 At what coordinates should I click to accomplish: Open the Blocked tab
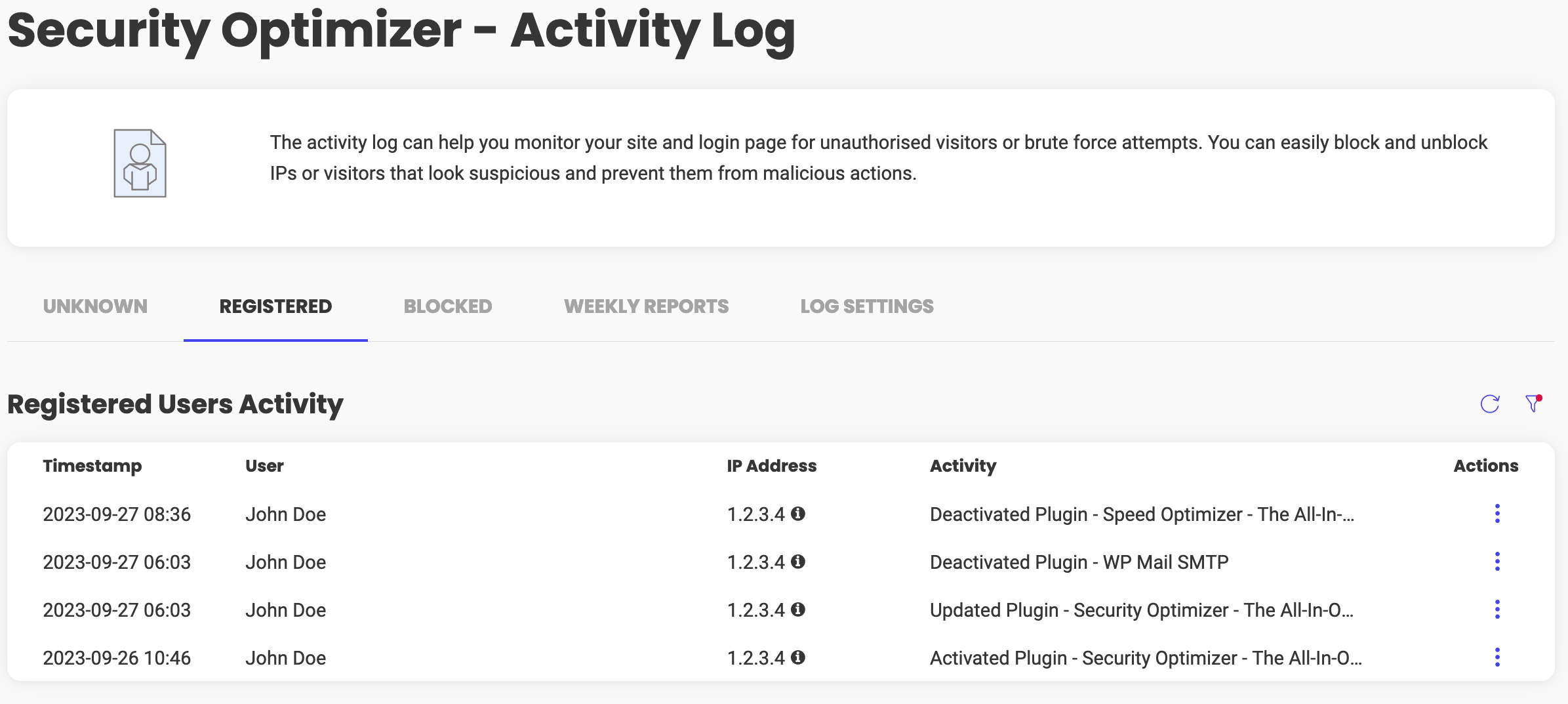(448, 306)
